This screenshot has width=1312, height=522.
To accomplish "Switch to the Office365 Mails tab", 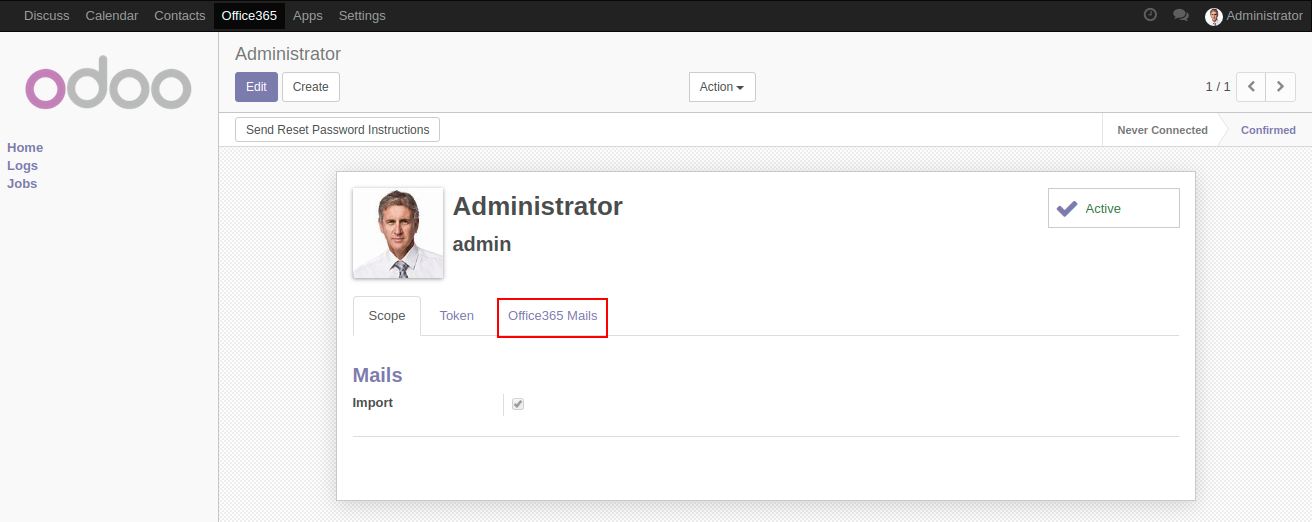I will tap(553, 316).
